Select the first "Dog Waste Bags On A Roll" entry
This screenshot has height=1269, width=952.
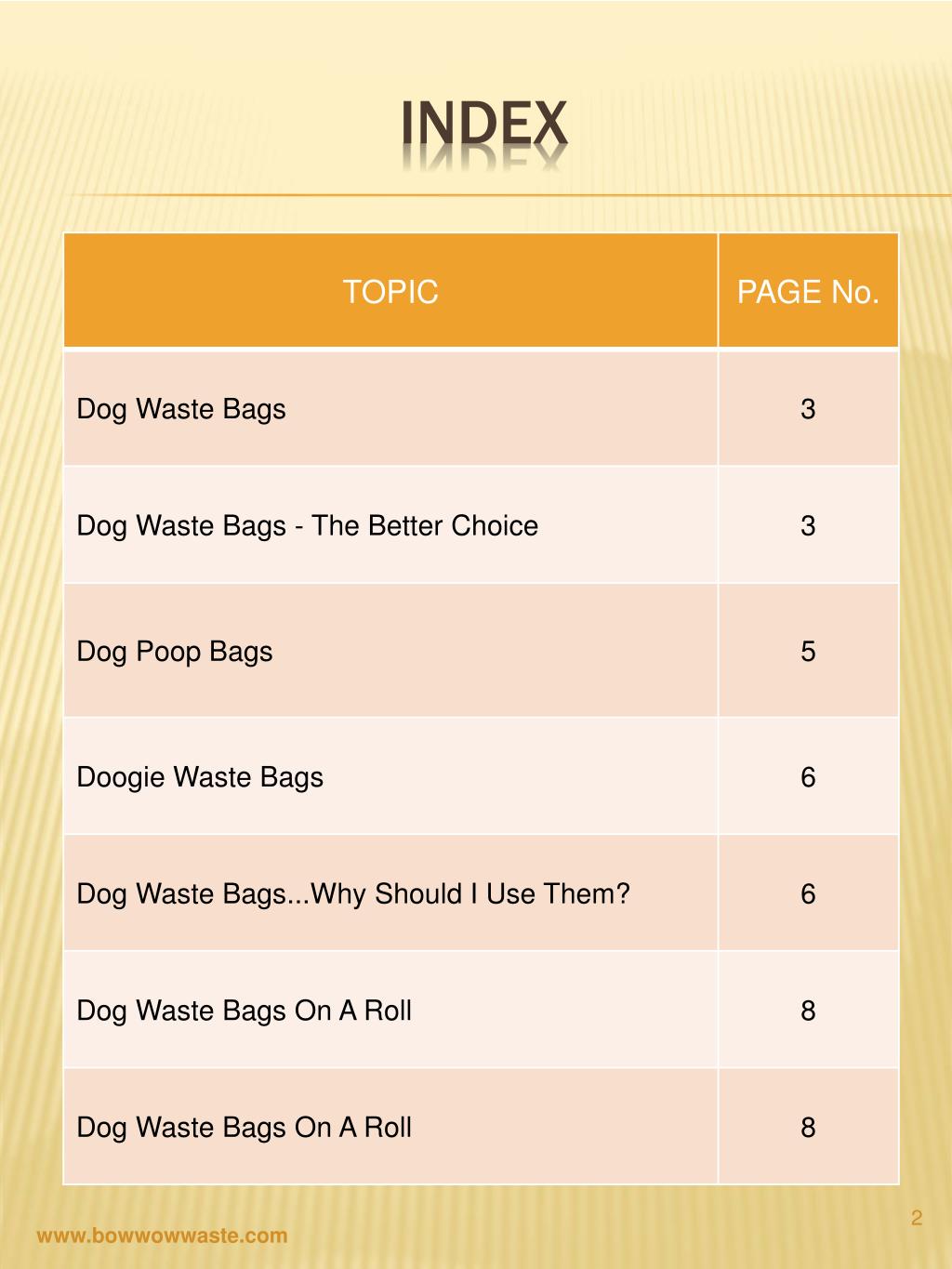click(x=244, y=1011)
